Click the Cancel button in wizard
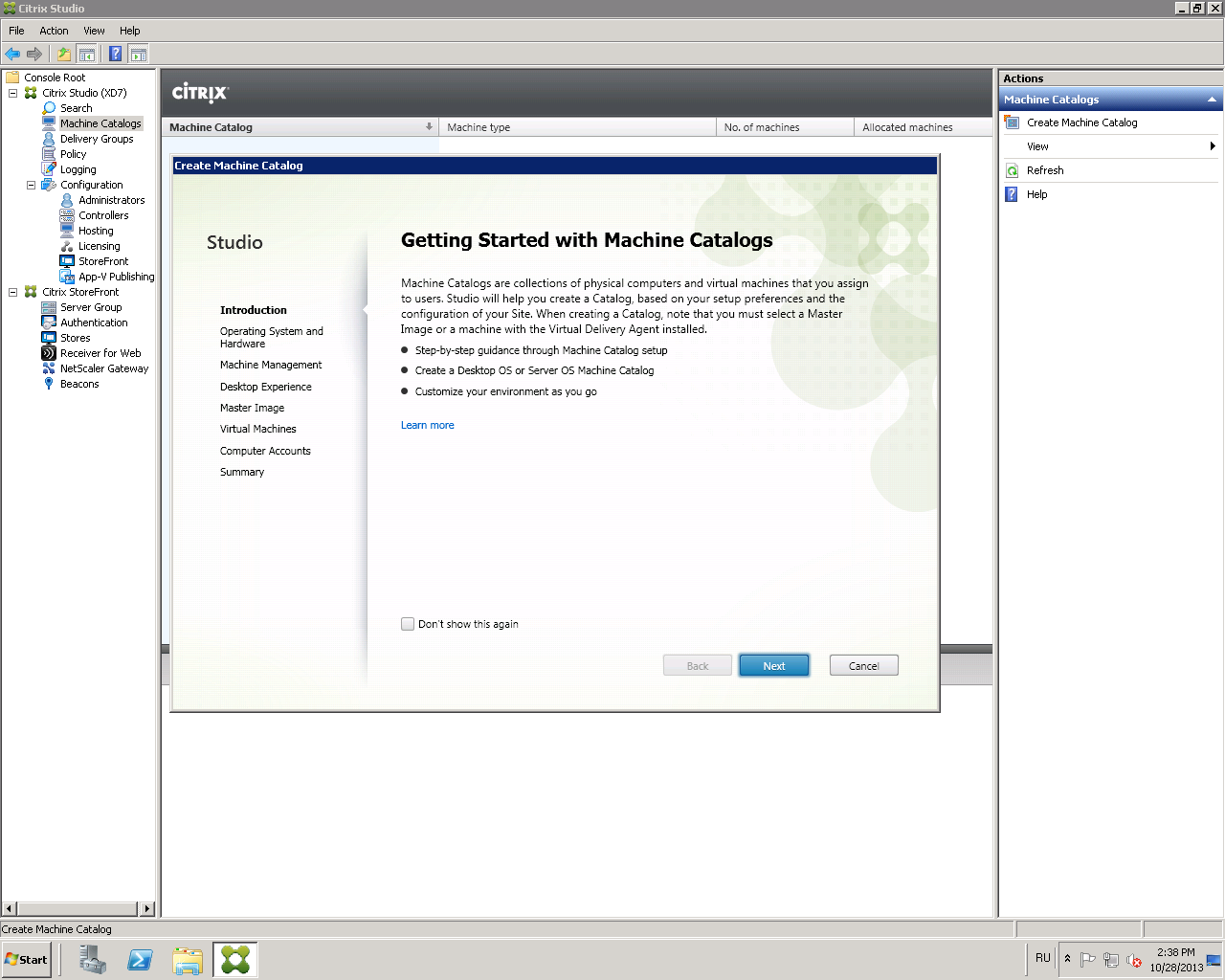The image size is (1225, 980). click(863, 666)
